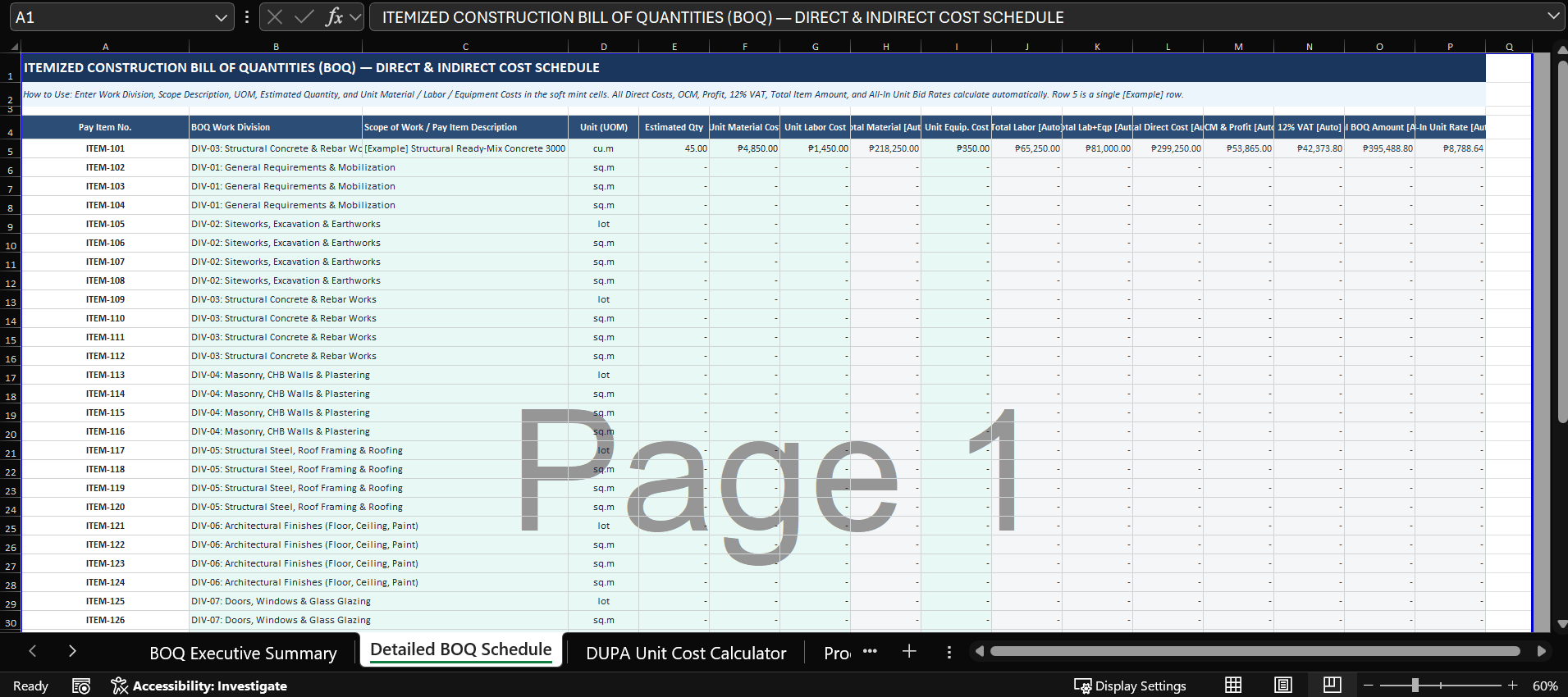Image resolution: width=1568 pixels, height=697 pixels.
Task: Click cell ITEM-113
Action: click(x=105, y=375)
